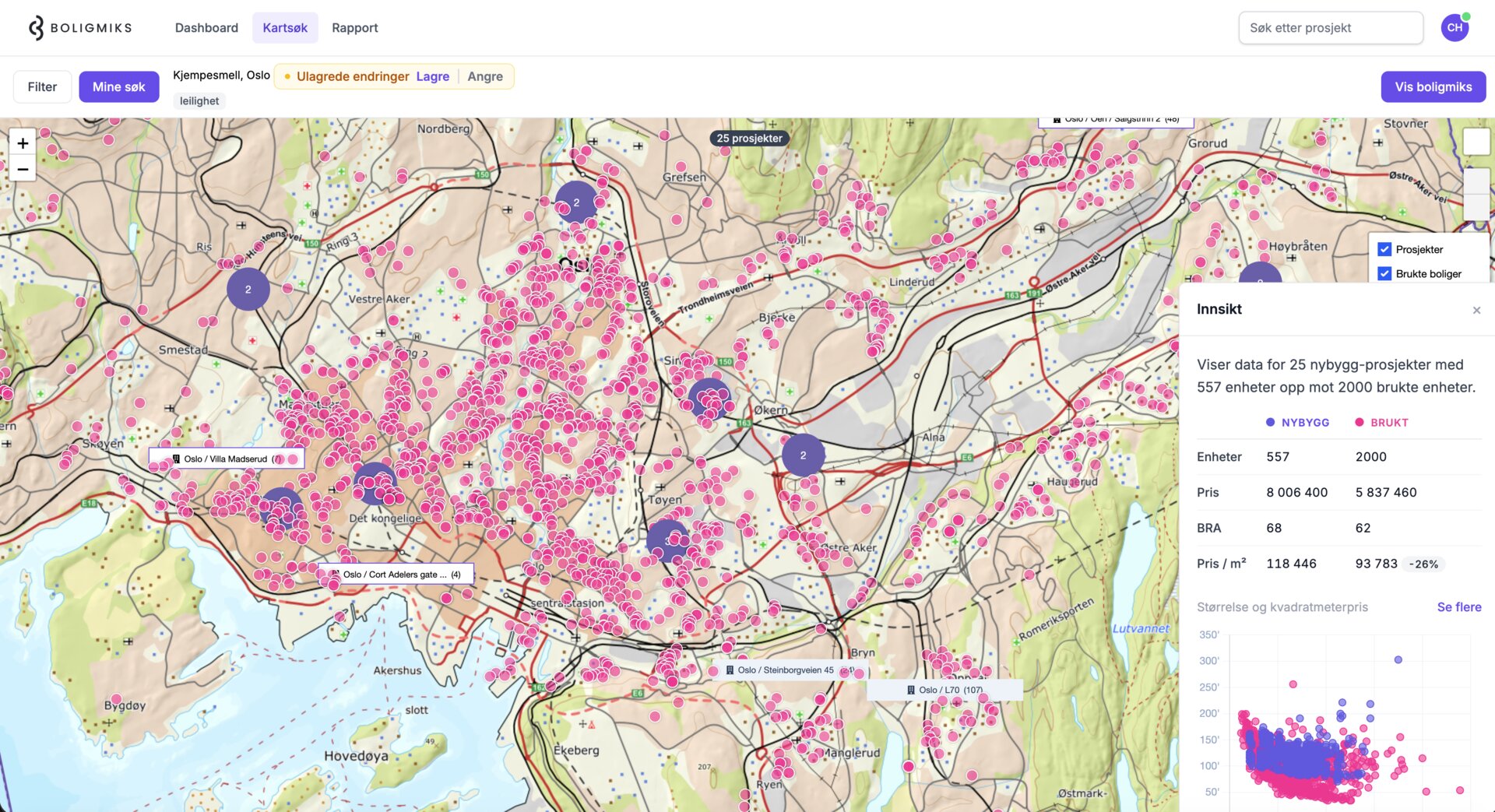Close the Innsikt panel
Image resolution: width=1495 pixels, height=812 pixels.
pos(1476,310)
